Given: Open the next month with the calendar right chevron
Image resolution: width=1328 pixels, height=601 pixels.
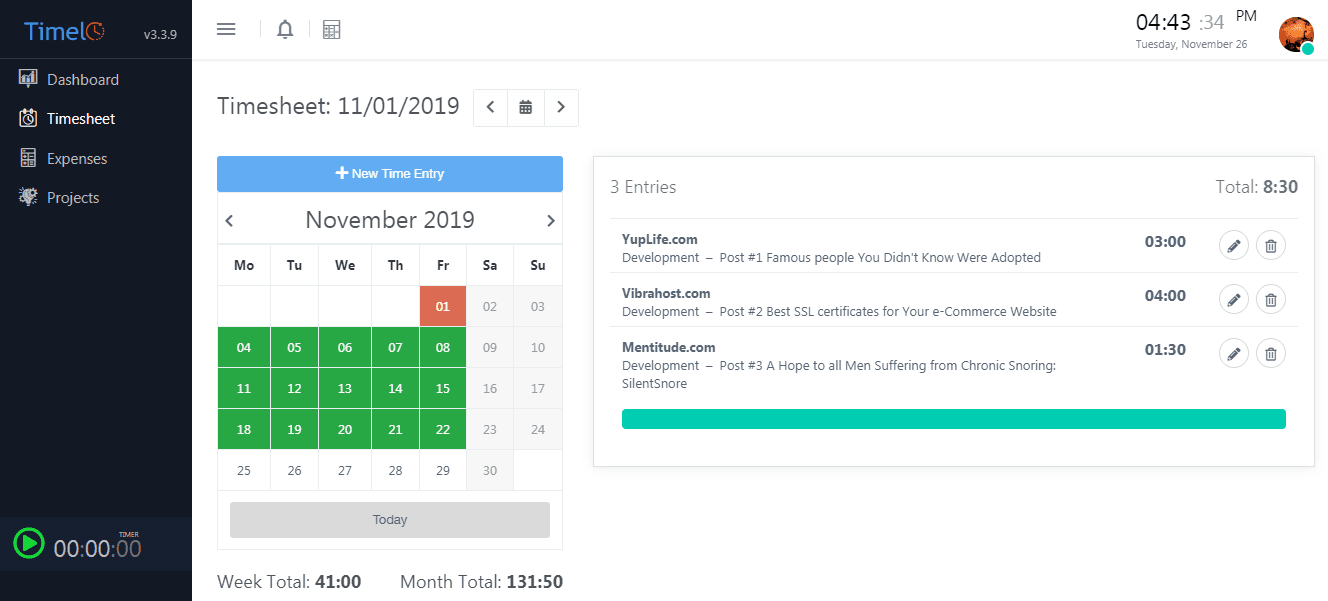Looking at the screenshot, I should (x=551, y=220).
